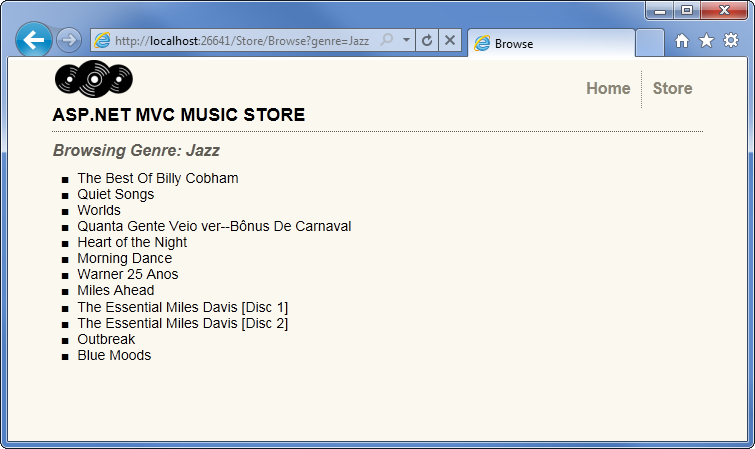Open Favorites with the star icon

[x=706, y=41]
